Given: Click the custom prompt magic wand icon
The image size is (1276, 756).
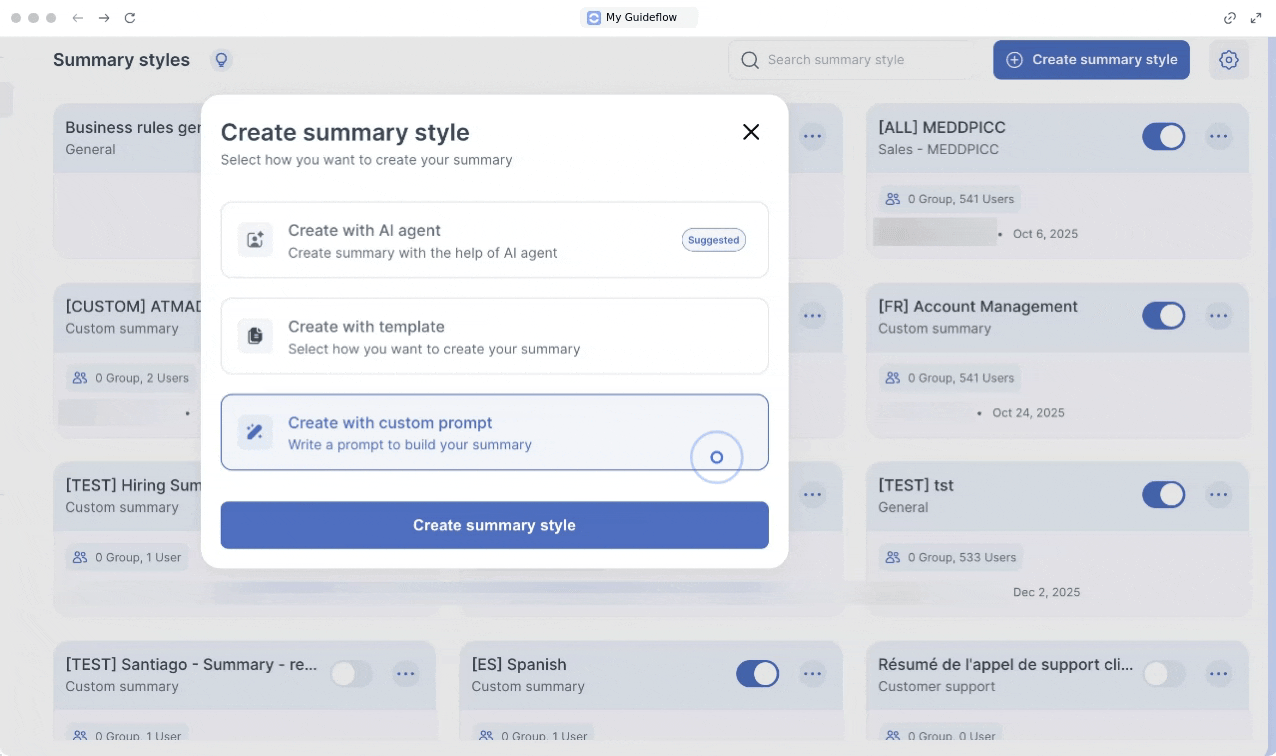Looking at the screenshot, I should (x=255, y=432).
